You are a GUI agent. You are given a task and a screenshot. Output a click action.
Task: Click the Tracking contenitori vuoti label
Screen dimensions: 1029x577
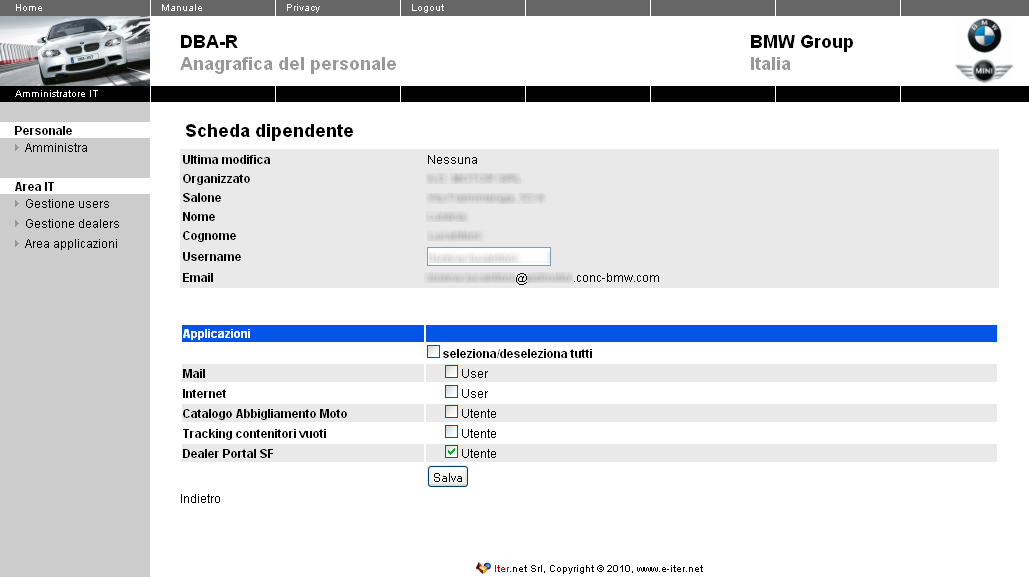[x=254, y=434]
